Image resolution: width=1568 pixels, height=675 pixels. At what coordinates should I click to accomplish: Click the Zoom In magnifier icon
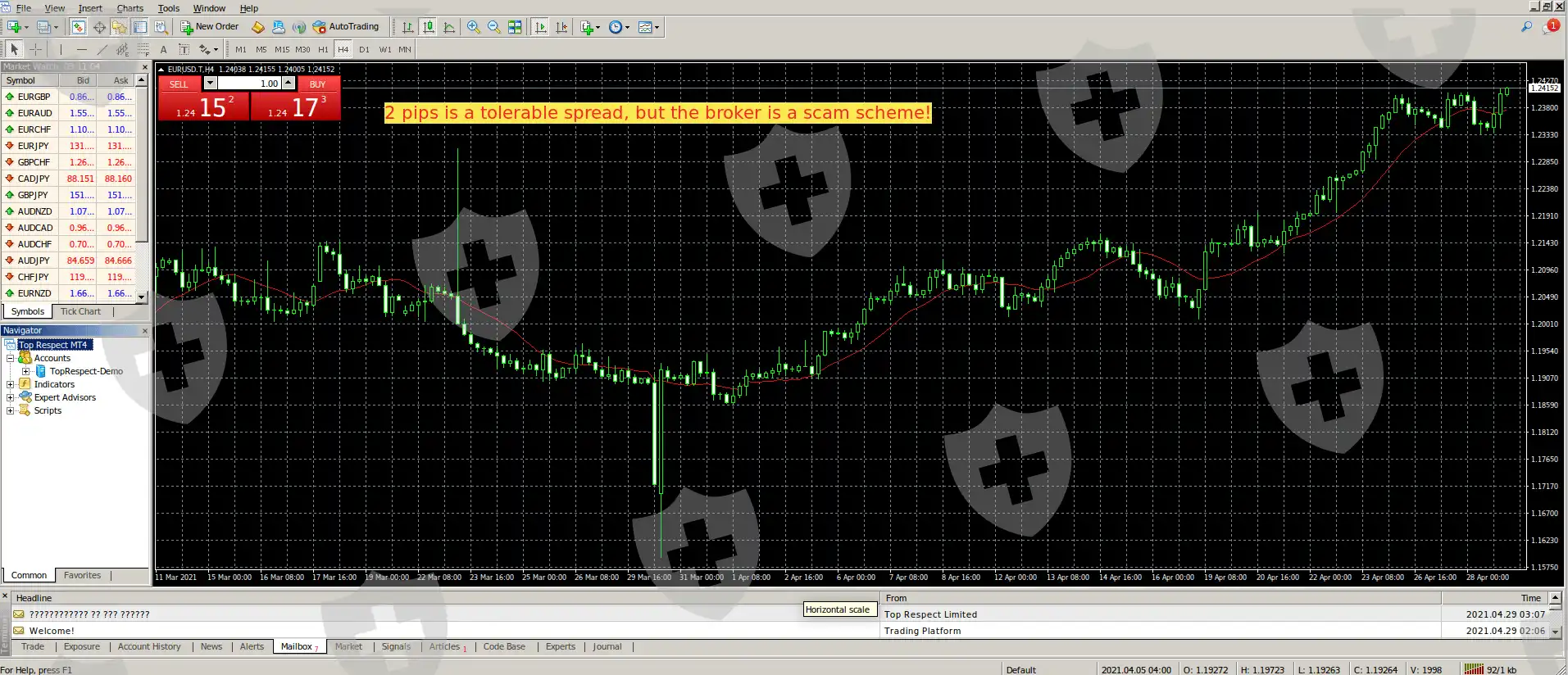(473, 27)
